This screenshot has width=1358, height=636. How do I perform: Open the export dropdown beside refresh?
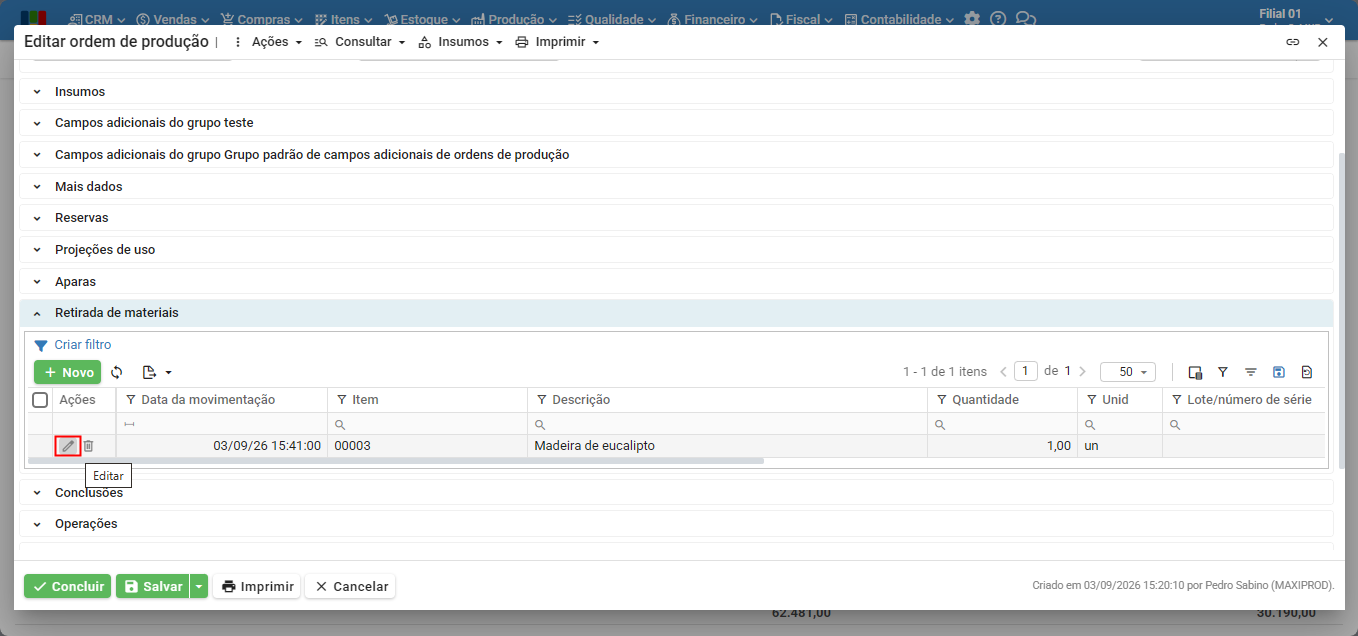(157, 372)
